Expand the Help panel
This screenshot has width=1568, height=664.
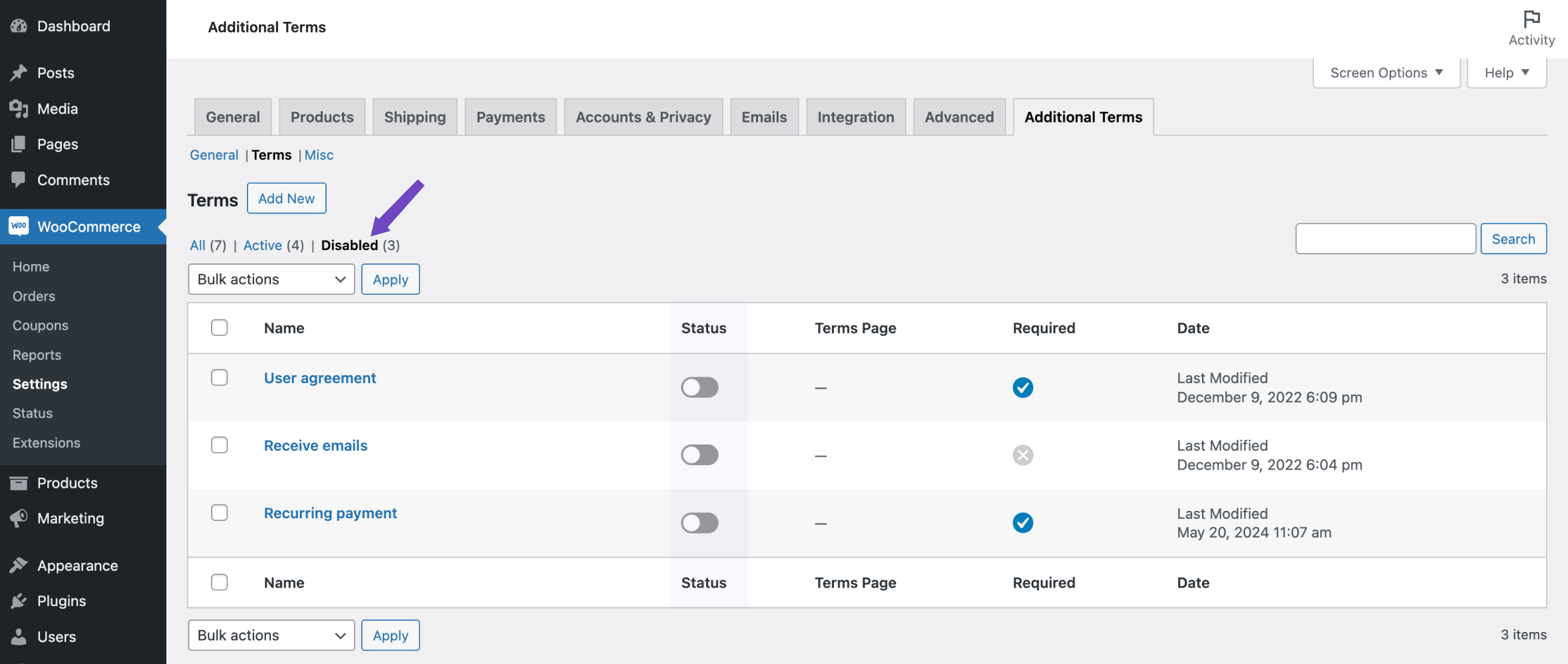pos(1506,72)
